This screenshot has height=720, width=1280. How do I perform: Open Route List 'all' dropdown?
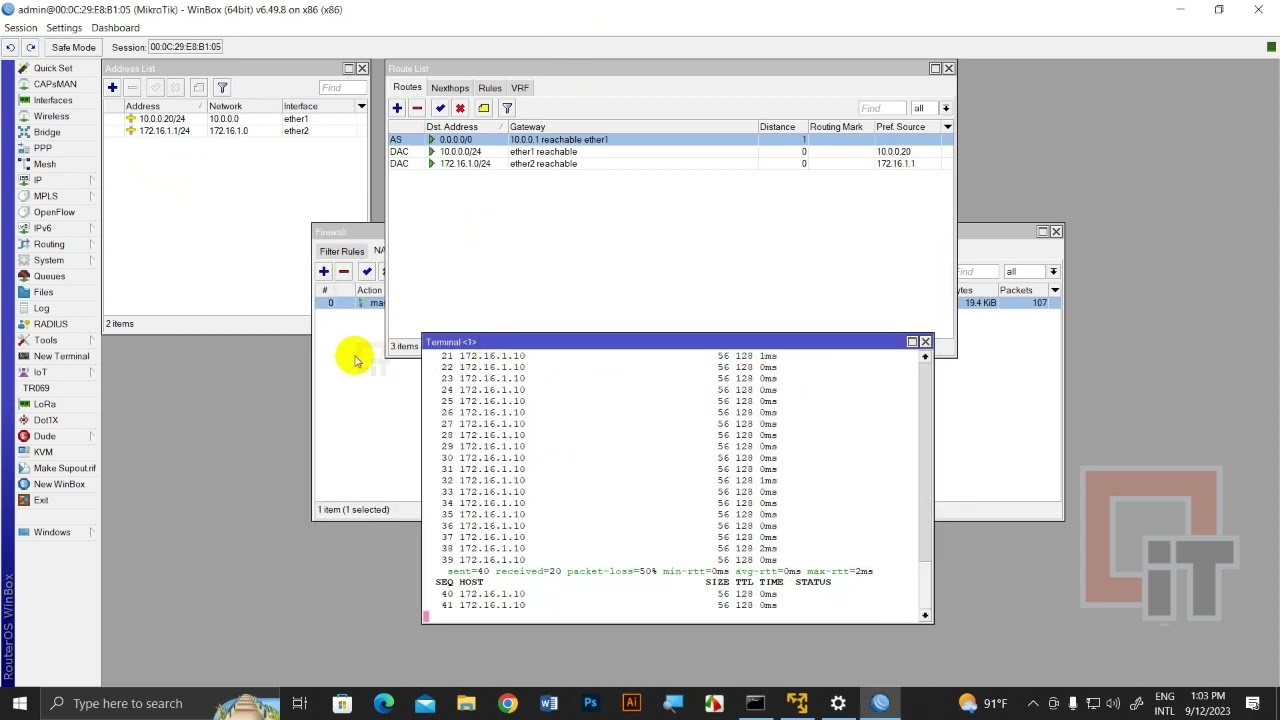tap(946, 108)
